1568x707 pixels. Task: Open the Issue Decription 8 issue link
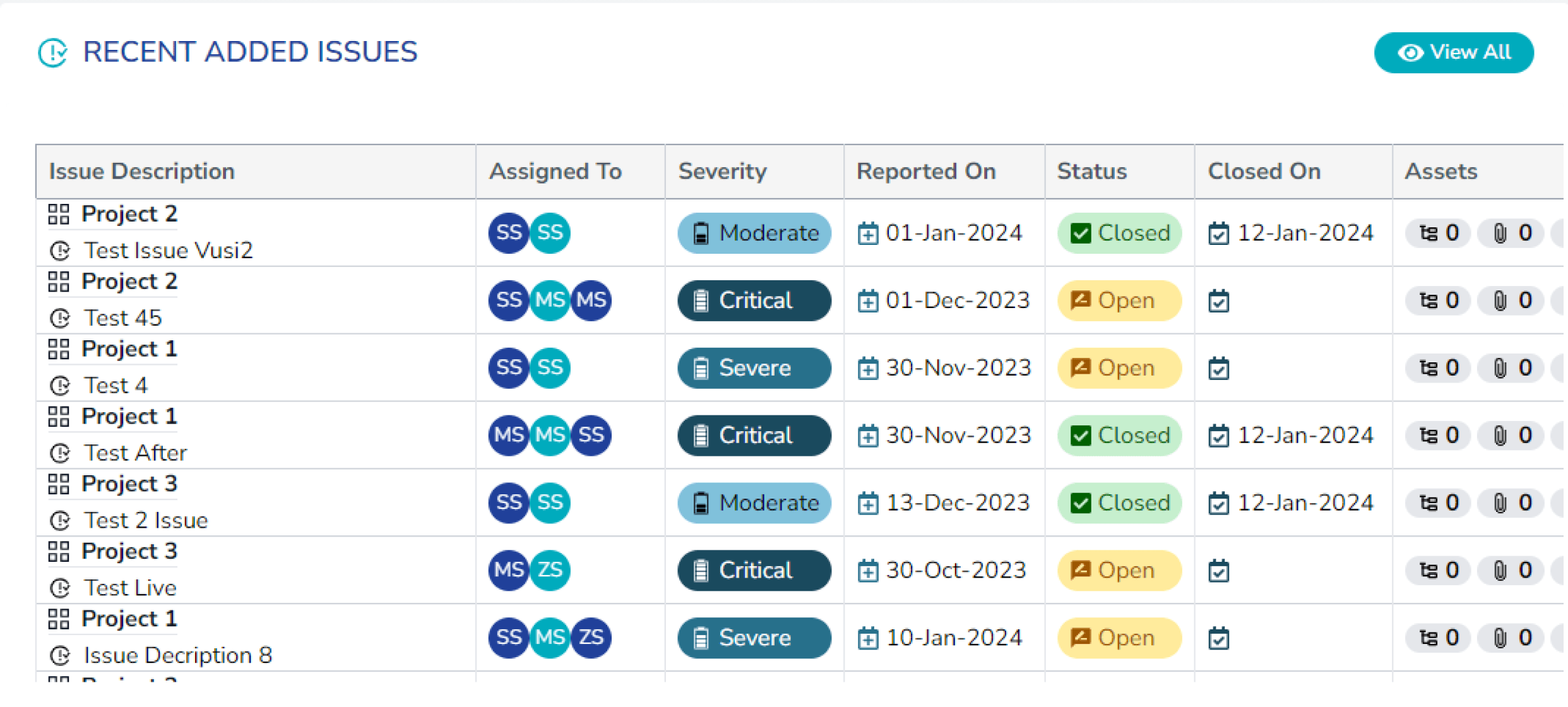(177, 655)
